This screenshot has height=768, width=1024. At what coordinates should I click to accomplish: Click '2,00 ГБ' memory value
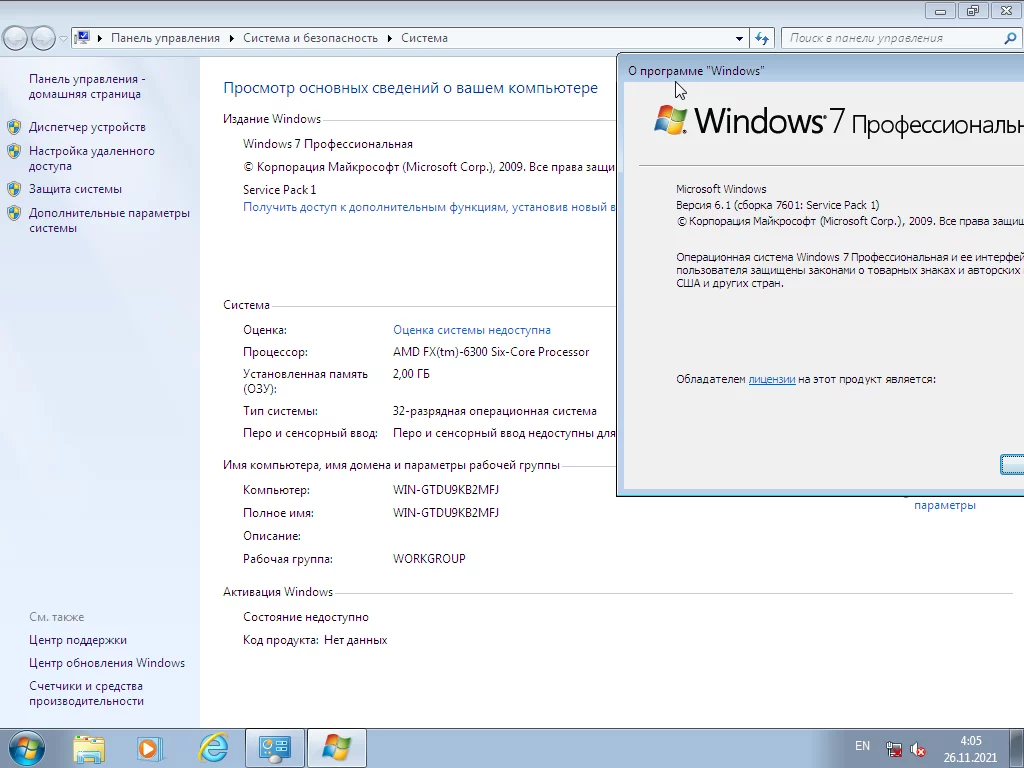coord(411,374)
